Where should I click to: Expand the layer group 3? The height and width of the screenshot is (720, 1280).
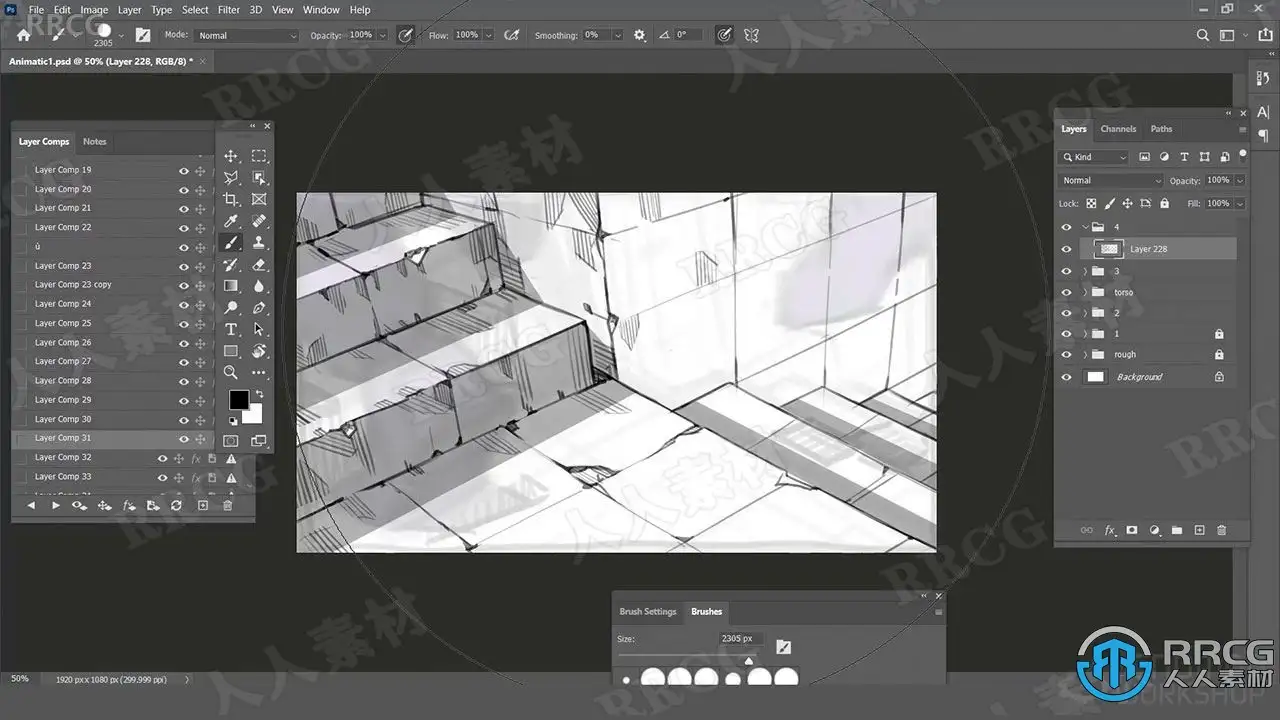(1085, 271)
